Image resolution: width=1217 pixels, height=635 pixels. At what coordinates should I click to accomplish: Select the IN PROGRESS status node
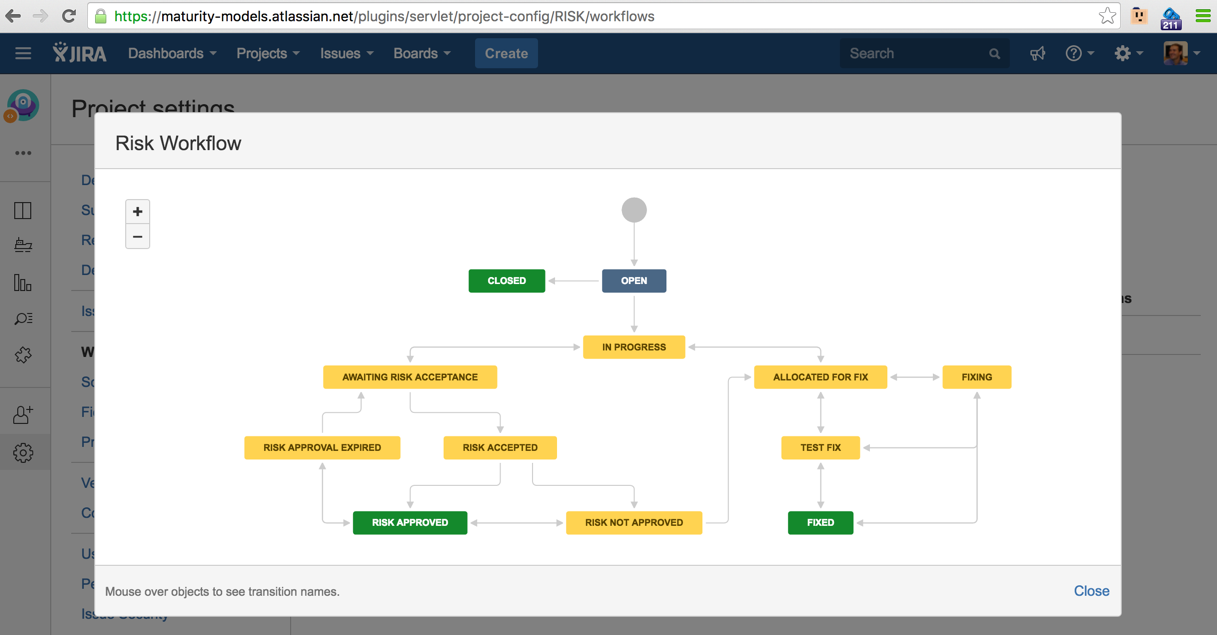point(634,347)
